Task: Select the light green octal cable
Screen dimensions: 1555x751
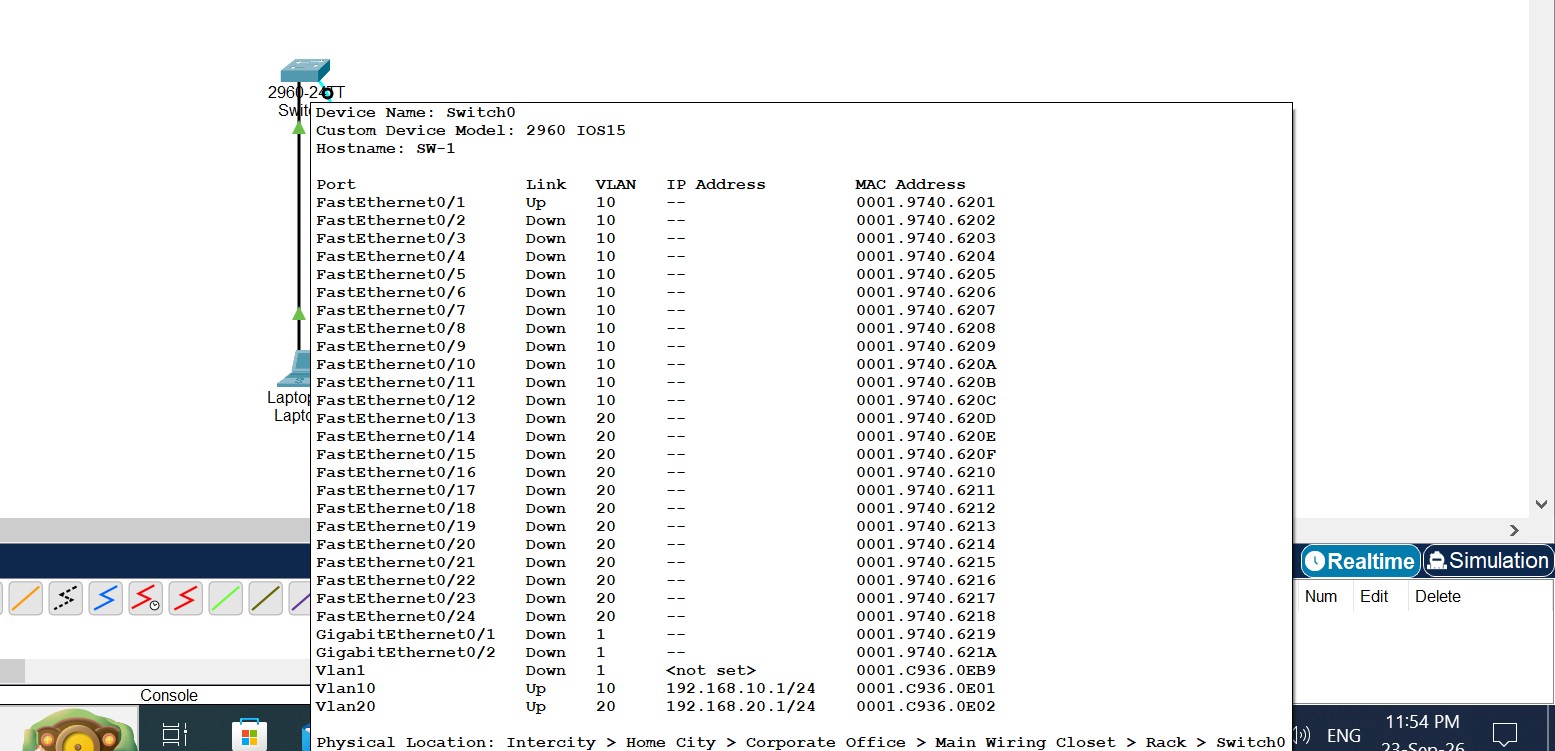Action: tap(225, 598)
